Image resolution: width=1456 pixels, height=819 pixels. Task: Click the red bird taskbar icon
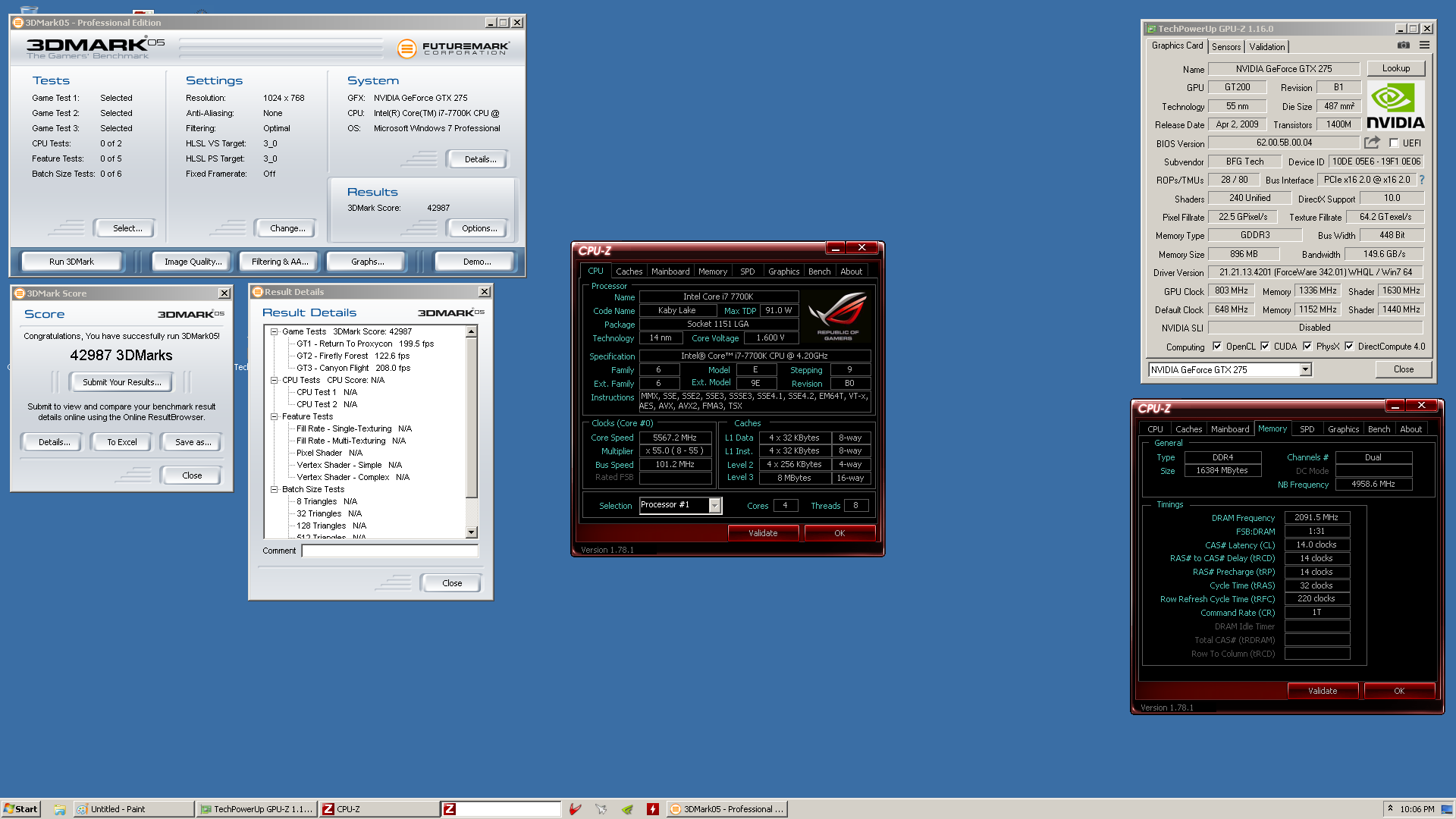click(576, 809)
